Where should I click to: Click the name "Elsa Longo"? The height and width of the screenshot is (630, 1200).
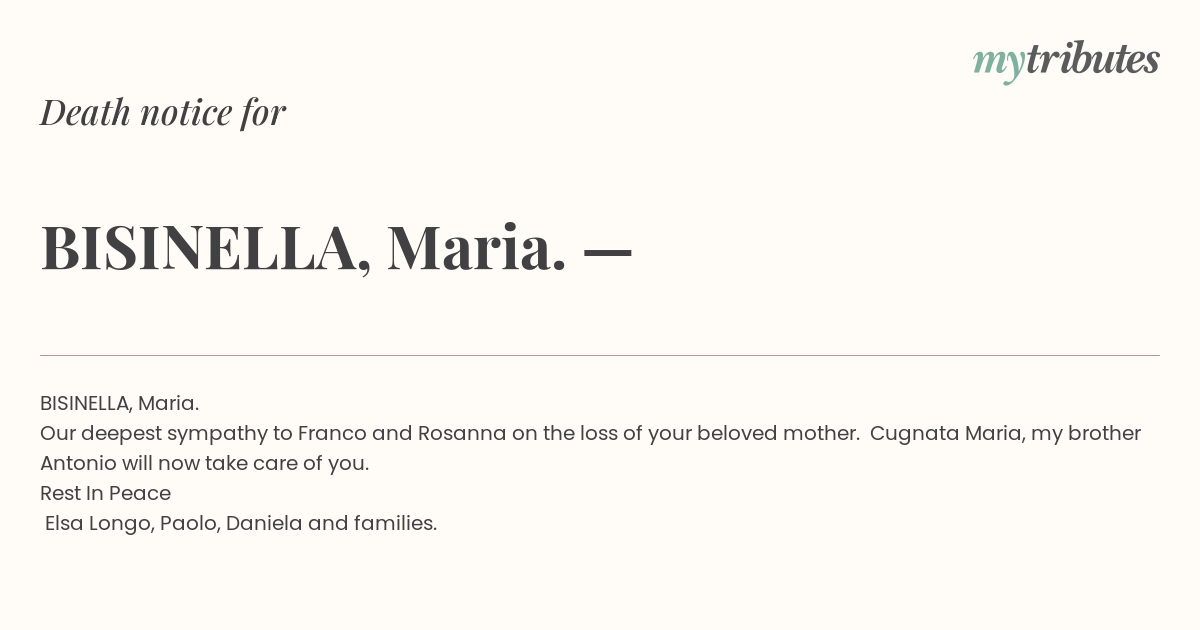click(100, 524)
